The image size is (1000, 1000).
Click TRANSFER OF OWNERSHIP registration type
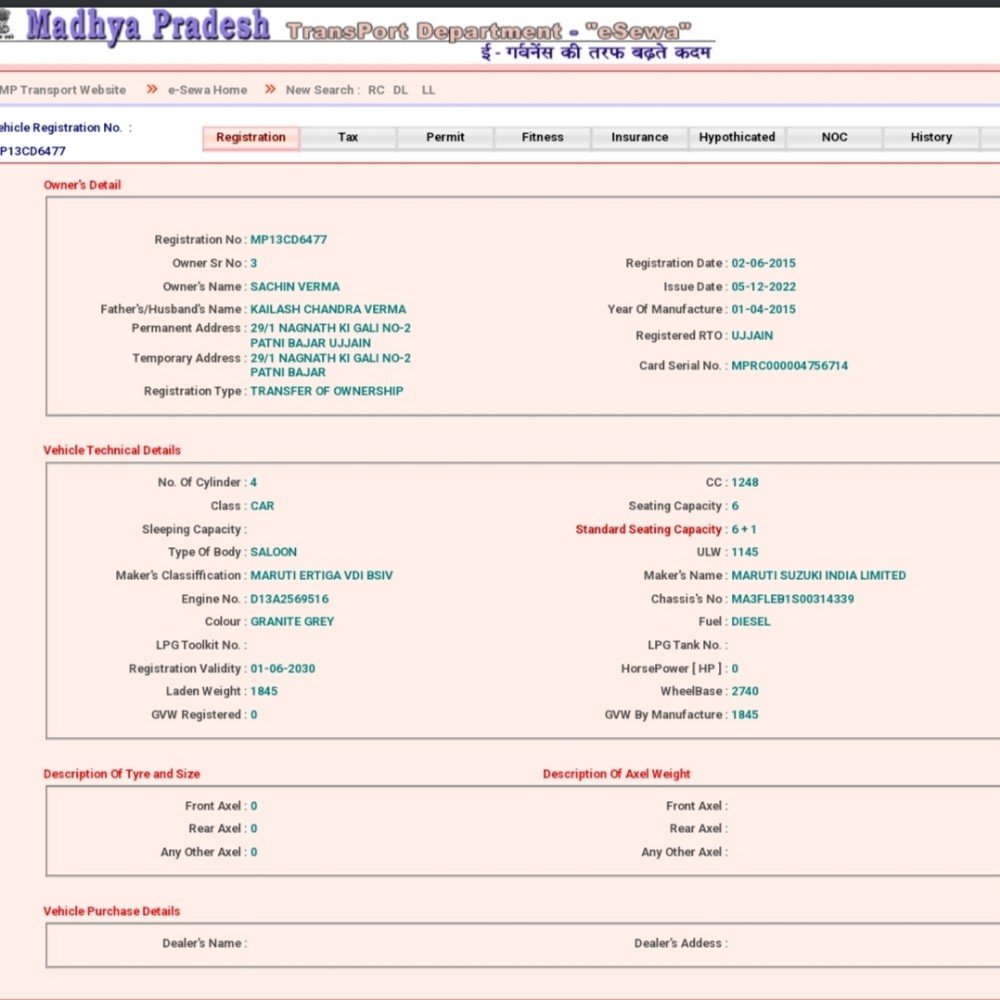(327, 391)
